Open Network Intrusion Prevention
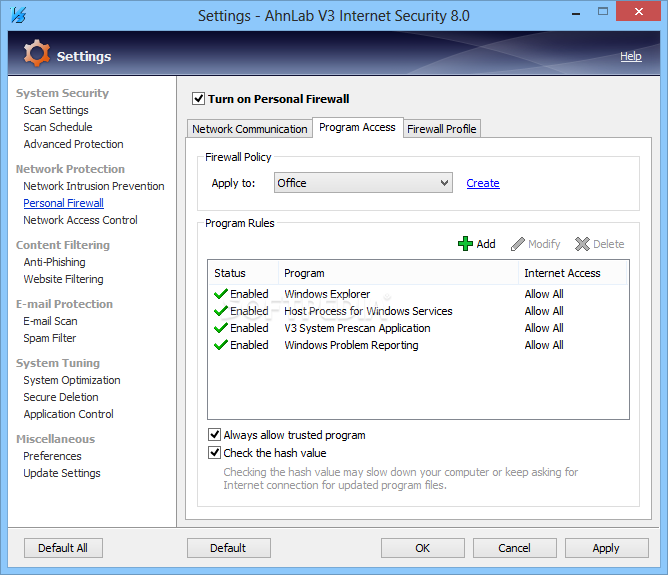Image resolution: width=668 pixels, height=575 pixels. pos(94,186)
